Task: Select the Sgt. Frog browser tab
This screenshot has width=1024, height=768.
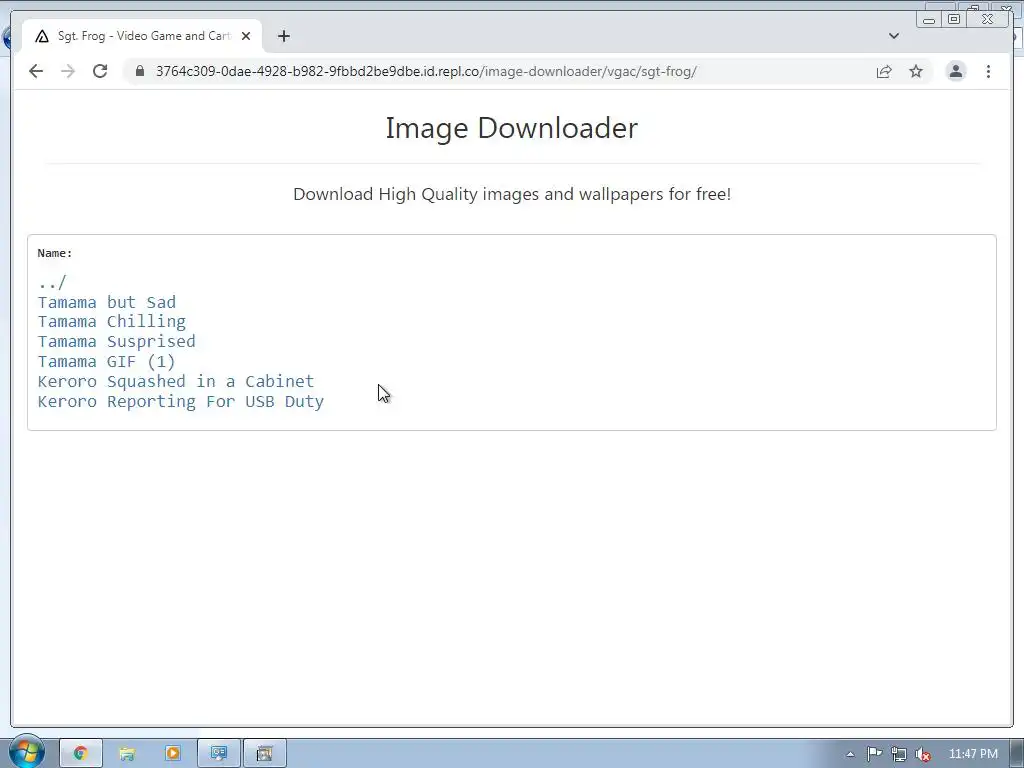Action: (x=142, y=36)
